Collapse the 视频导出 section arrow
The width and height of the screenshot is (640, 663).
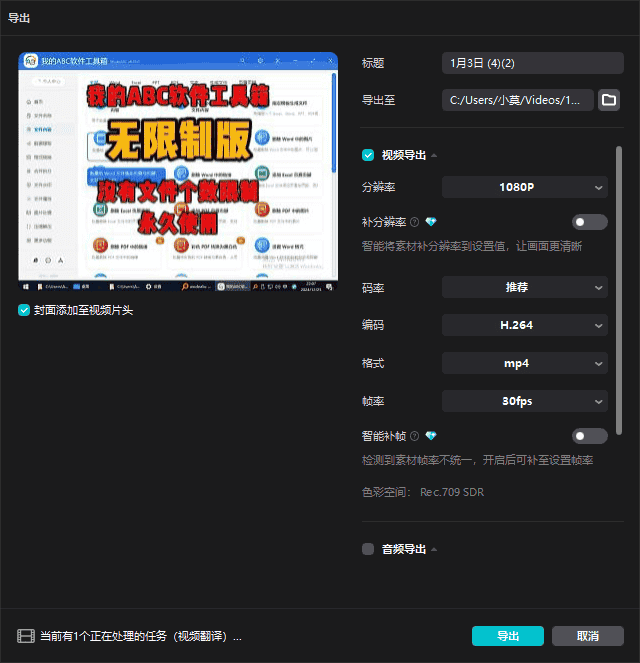[434, 156]
